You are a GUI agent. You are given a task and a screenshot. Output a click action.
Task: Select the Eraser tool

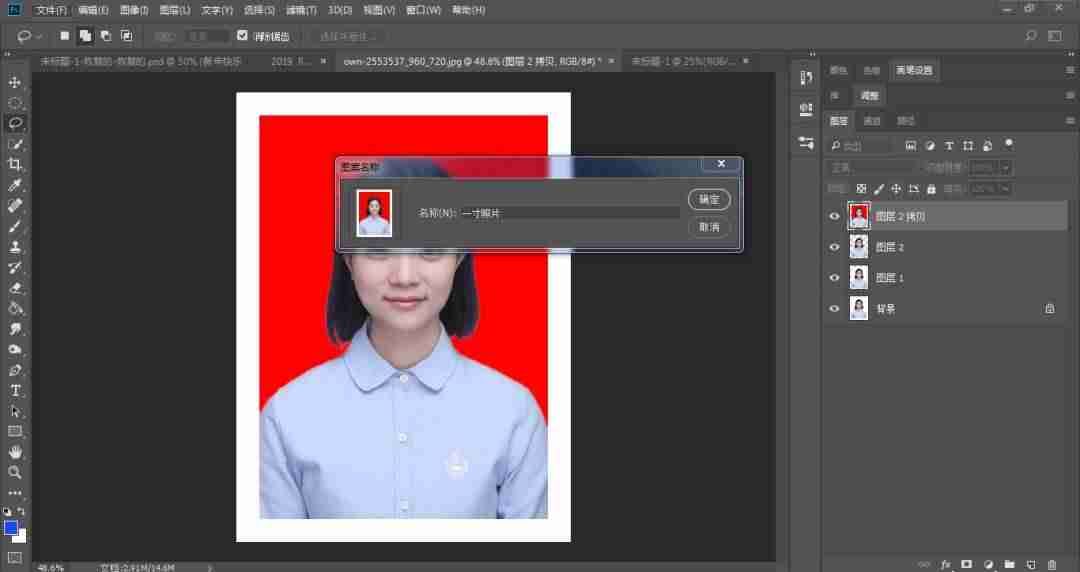click(14, 288)
